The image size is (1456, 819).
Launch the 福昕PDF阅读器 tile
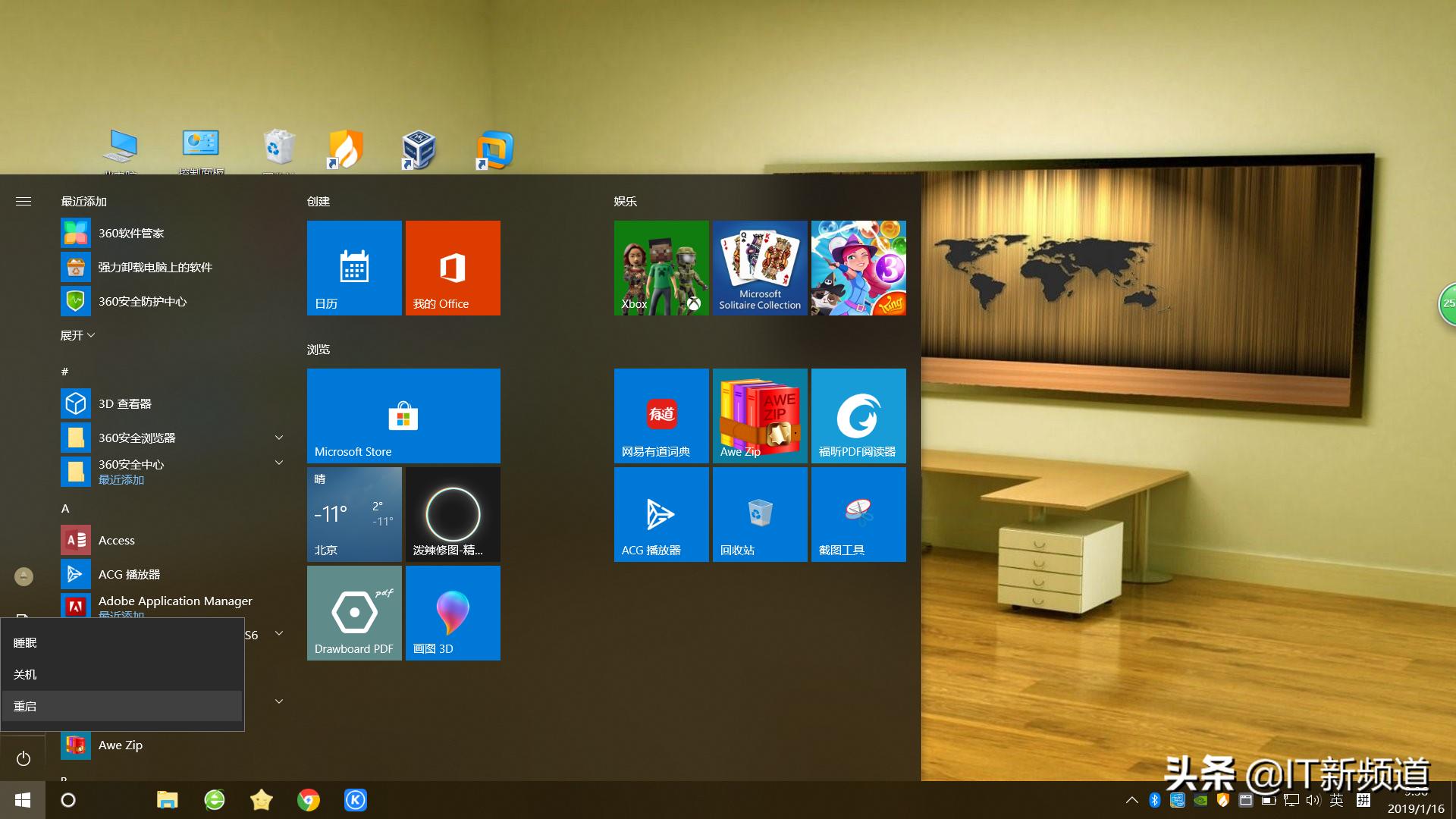coord(858,416)
